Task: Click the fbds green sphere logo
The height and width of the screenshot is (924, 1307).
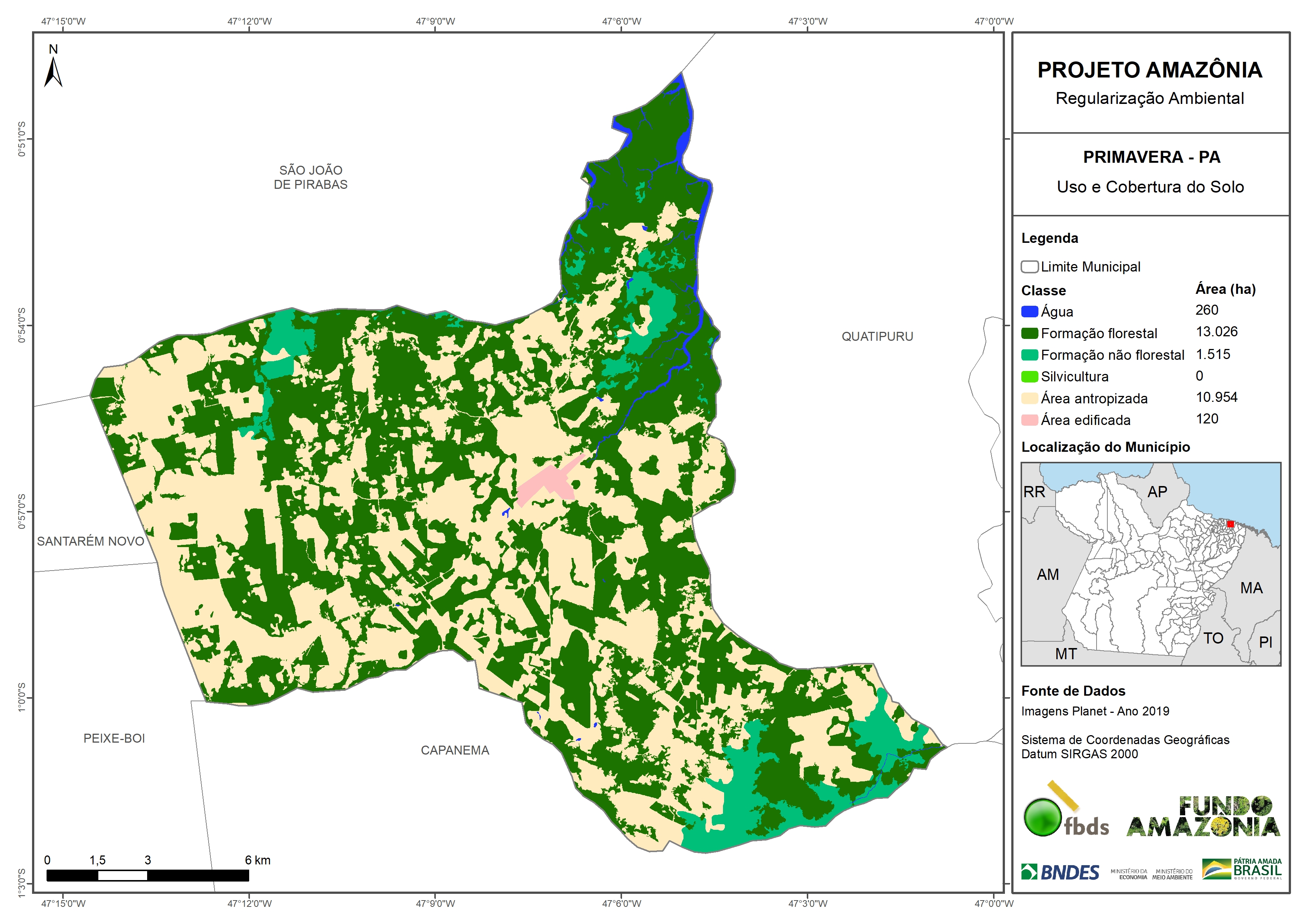Action: click(1043, 817)
